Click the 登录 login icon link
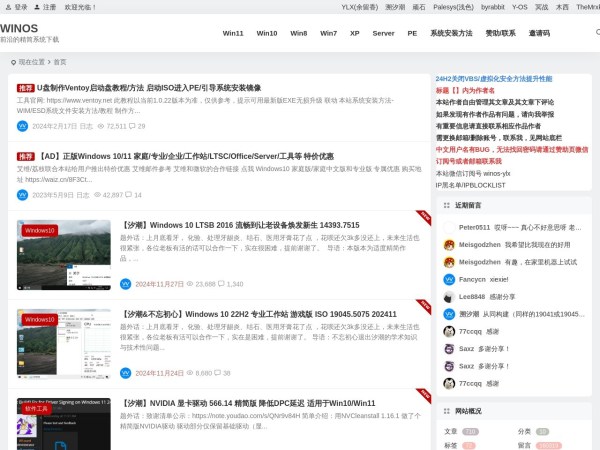 (8, 6)
